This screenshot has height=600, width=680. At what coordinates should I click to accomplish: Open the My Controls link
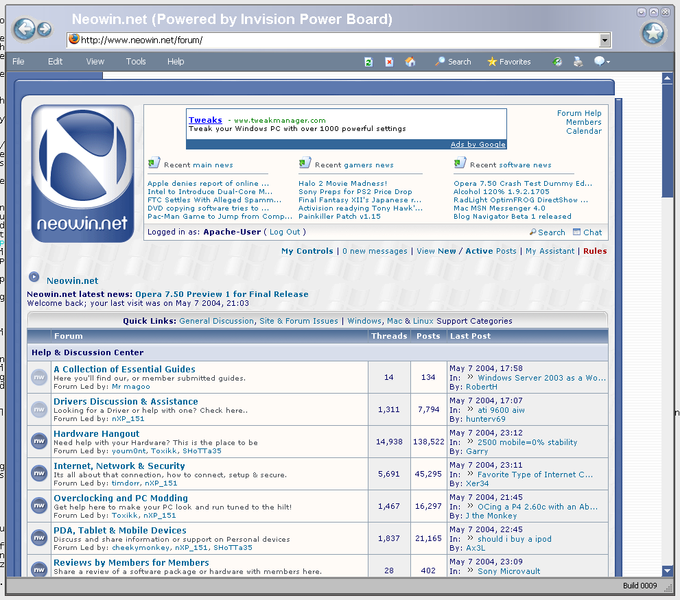point(307,251)
